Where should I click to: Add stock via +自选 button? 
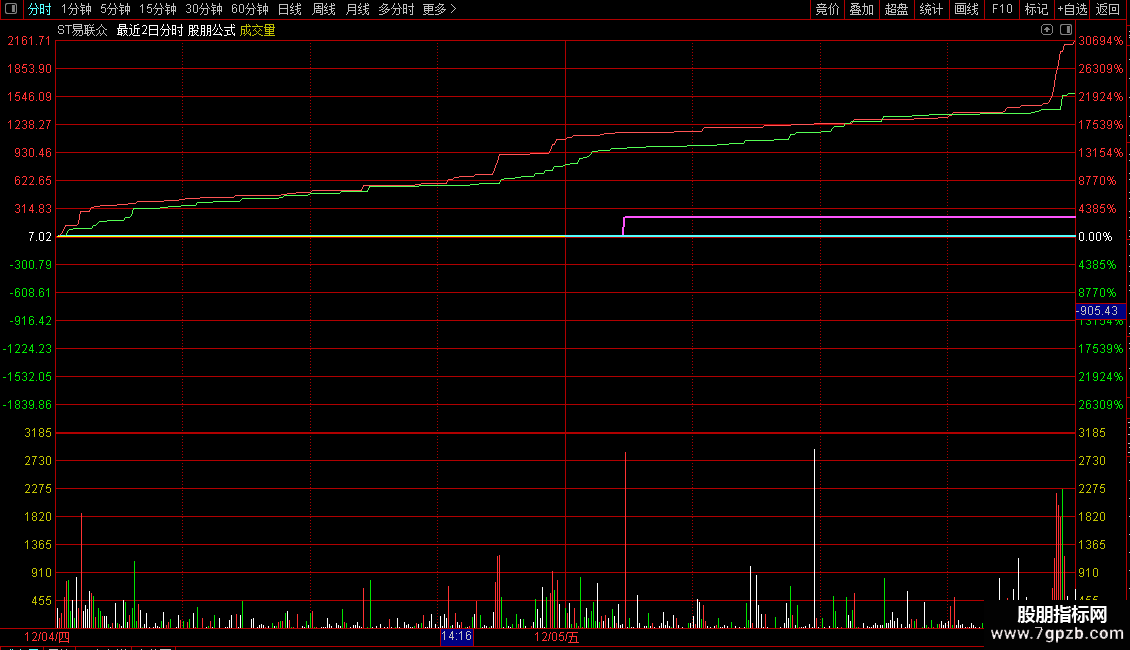[1072, 9]
